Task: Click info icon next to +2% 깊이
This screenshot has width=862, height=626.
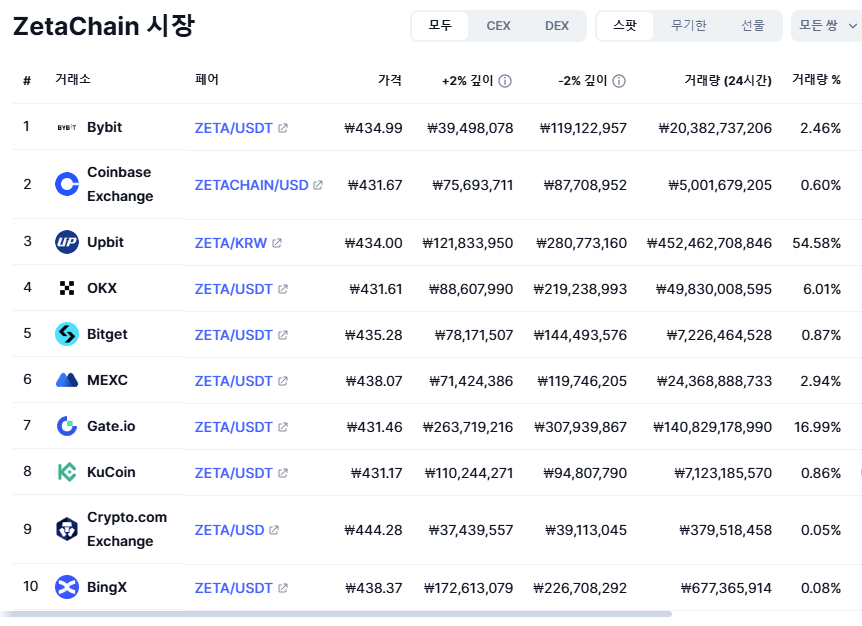Action: click(x=505, y=81)
